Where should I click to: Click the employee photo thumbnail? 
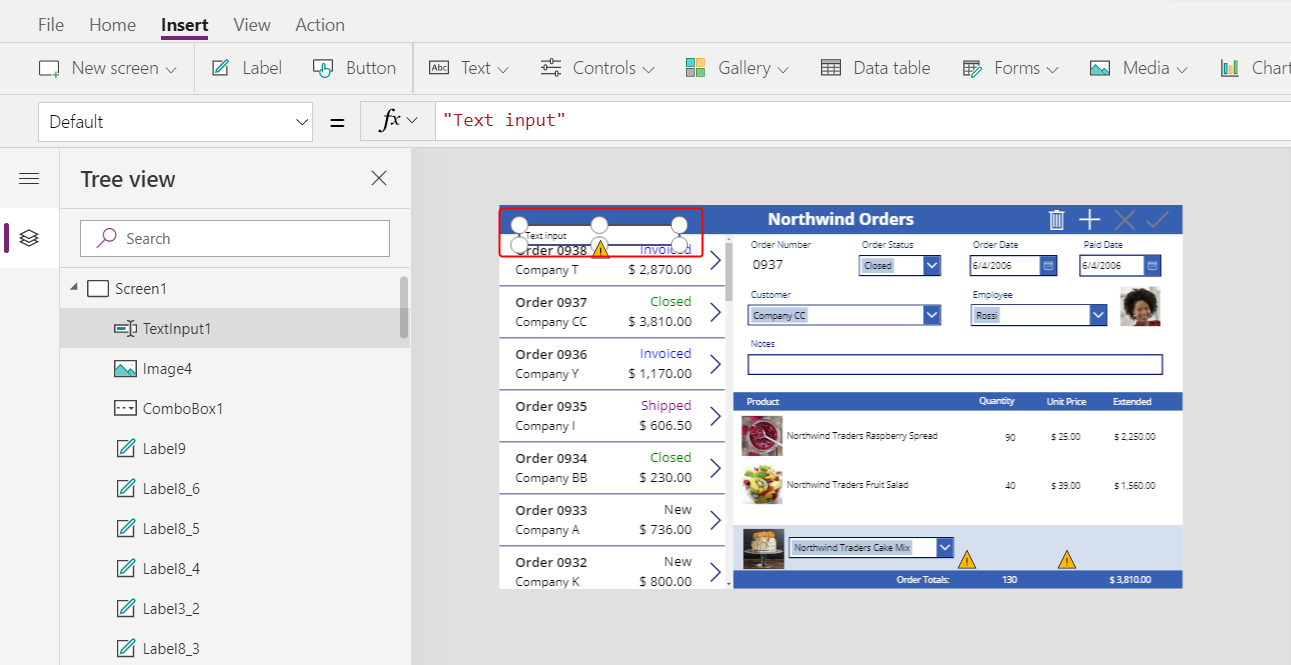click(x=1140, y=307)
